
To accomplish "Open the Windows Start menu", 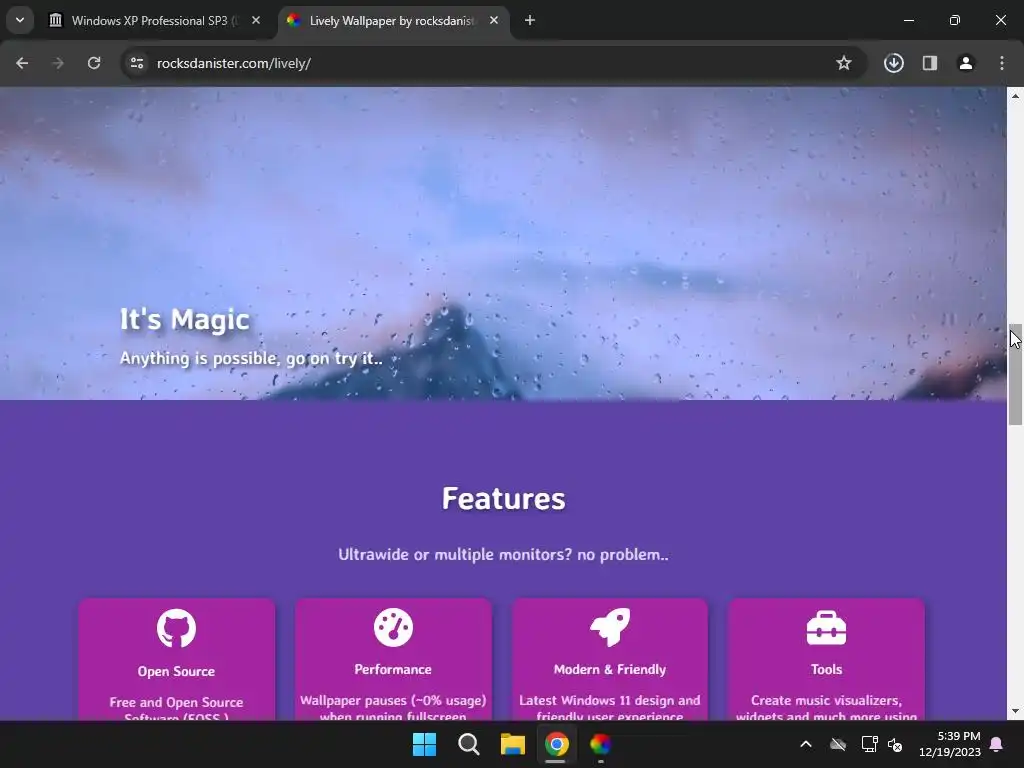I will click(424, 744).
